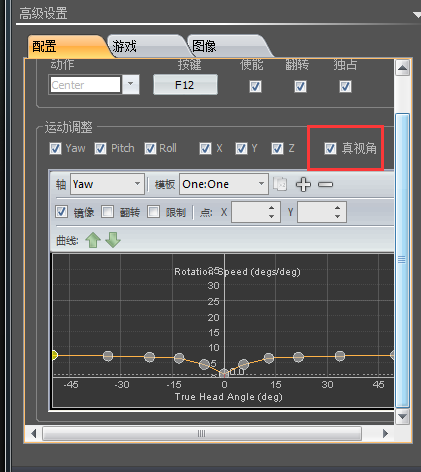Click the green up arrow for curve
Screen dimensions: 421x472
[93, 240]
